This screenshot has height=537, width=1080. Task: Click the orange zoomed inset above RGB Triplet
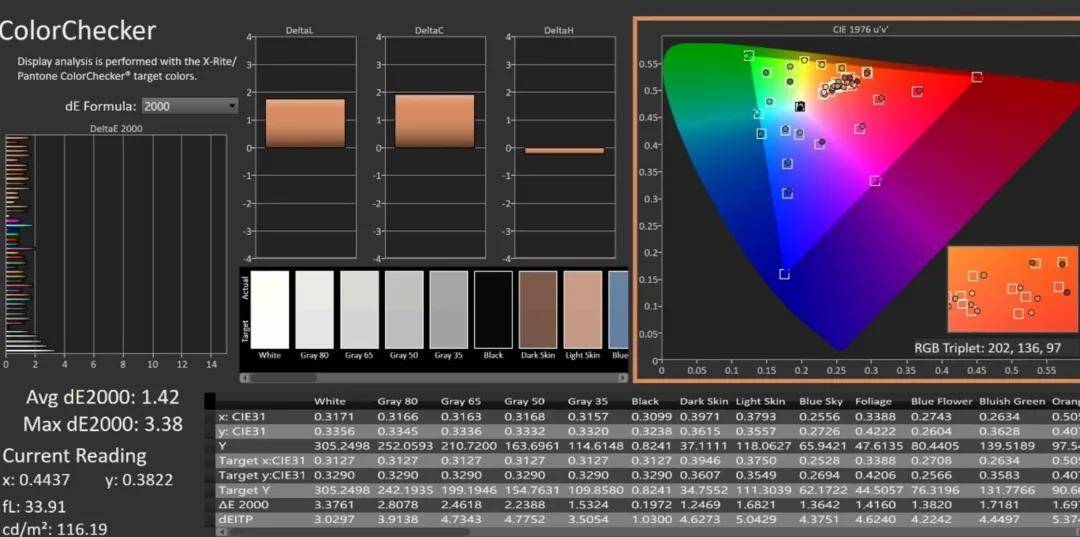[x=1011, y=288]
